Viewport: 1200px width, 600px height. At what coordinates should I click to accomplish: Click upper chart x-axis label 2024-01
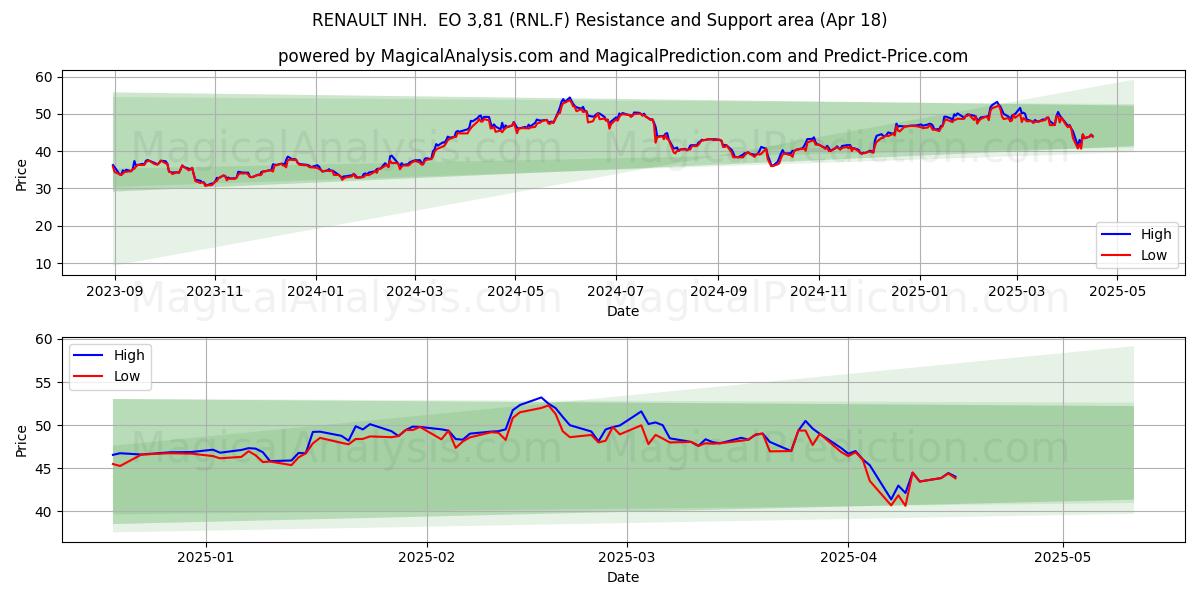click(x=316, y=291)
